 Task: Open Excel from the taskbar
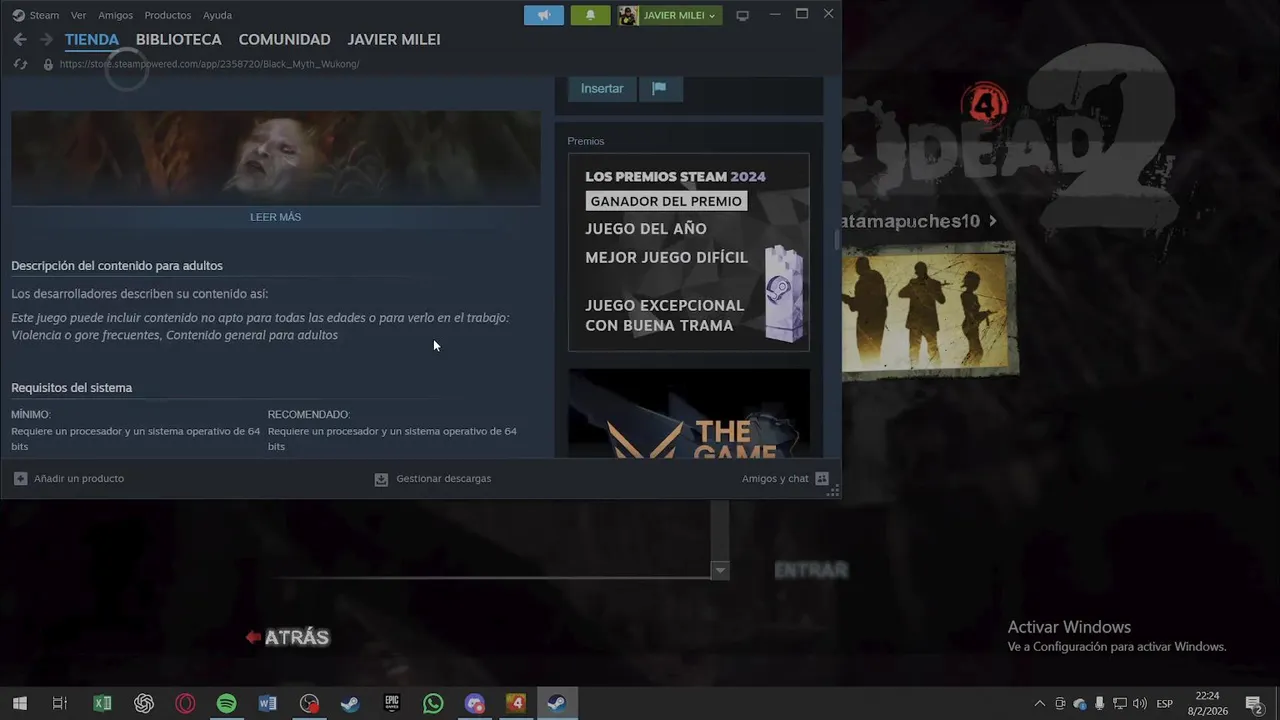[x=102, y=704]
